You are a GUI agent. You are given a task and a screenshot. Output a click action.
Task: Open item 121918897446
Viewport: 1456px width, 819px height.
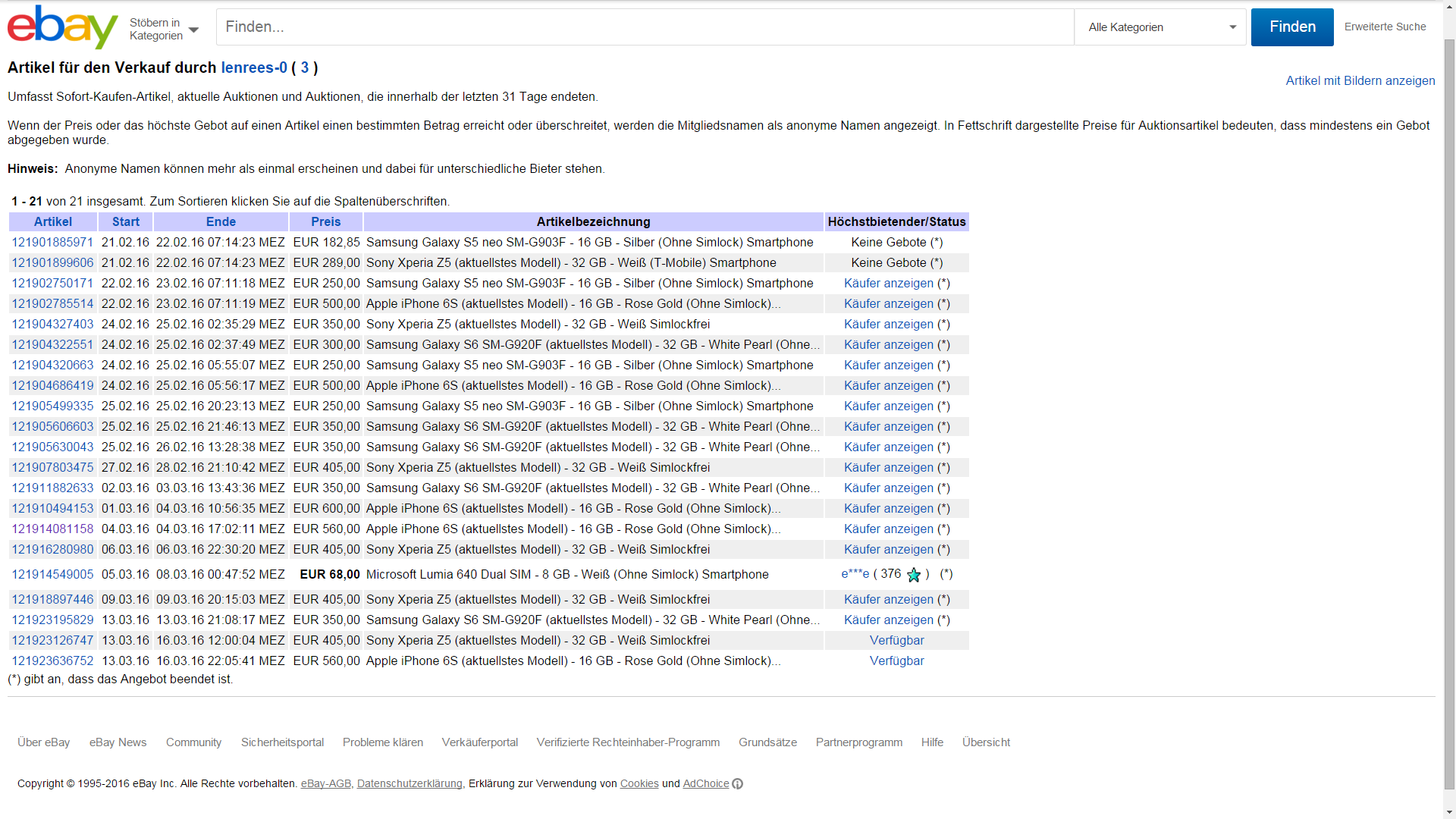(x=52, y=599)
